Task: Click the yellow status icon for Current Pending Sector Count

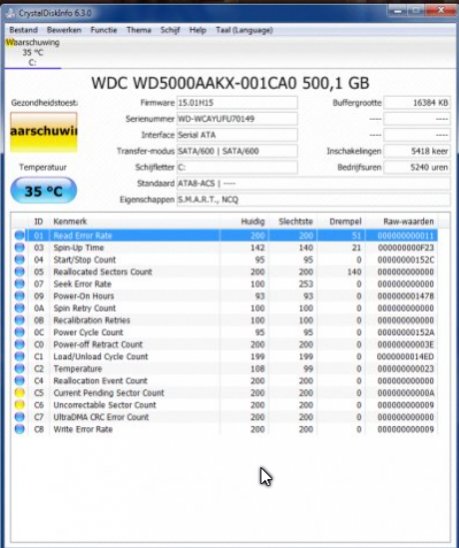Action: pos(20,393)
